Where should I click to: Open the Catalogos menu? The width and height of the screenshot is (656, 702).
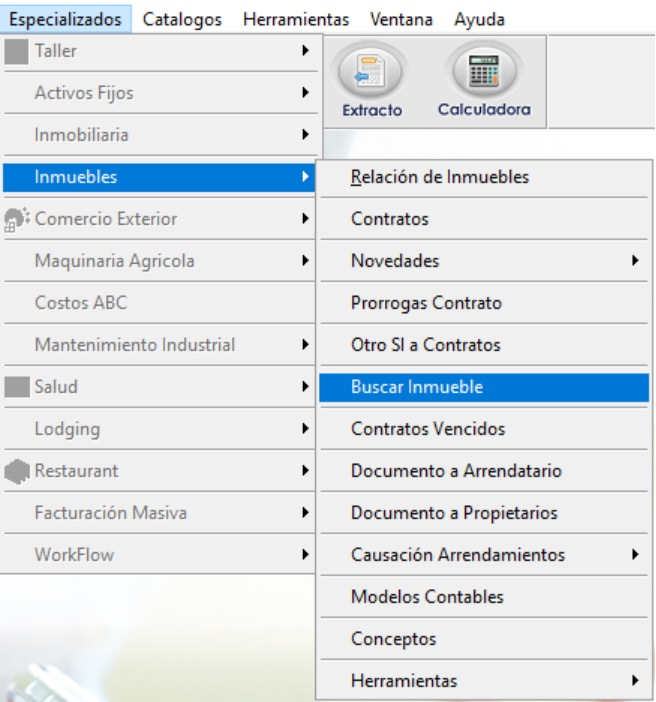click(x=182, y=19)
